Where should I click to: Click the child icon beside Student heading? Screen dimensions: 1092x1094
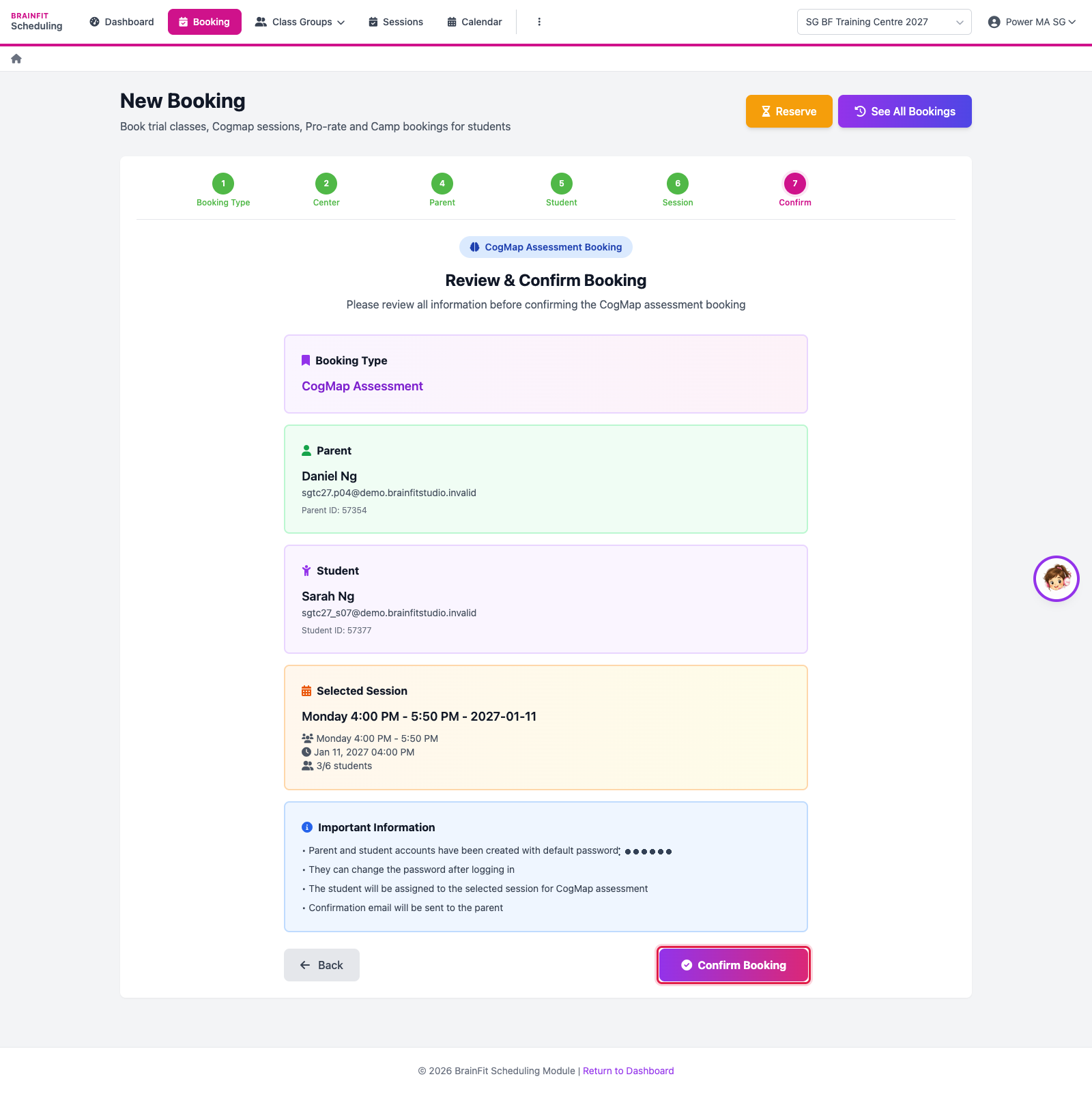point(306,571)
